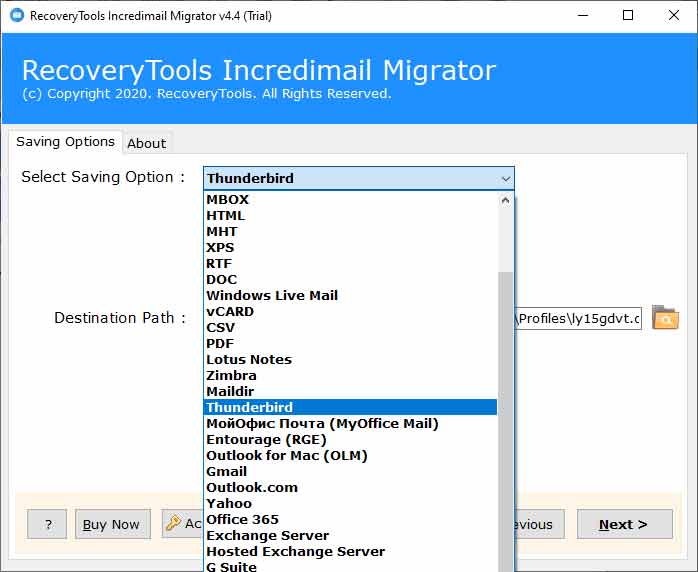Choose PDF saving format
Screen dimensions: 698x572
(x=350, y=344)
